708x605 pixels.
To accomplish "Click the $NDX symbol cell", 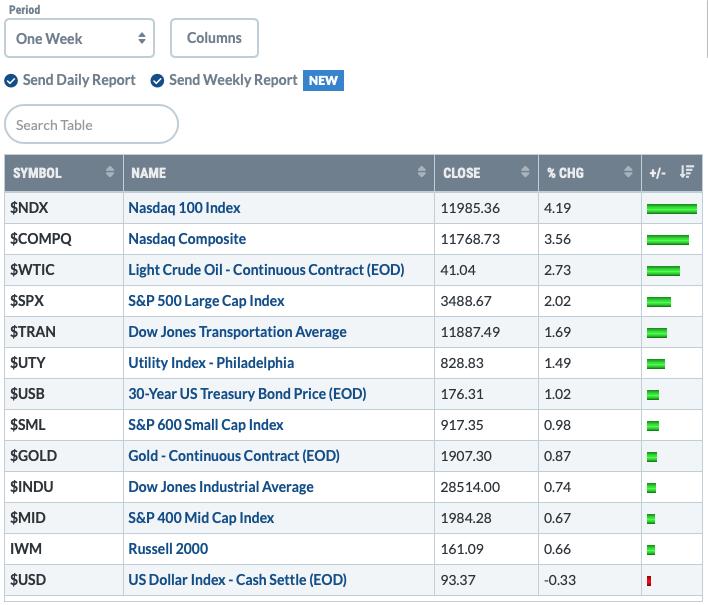I will (x=64, y=208).
